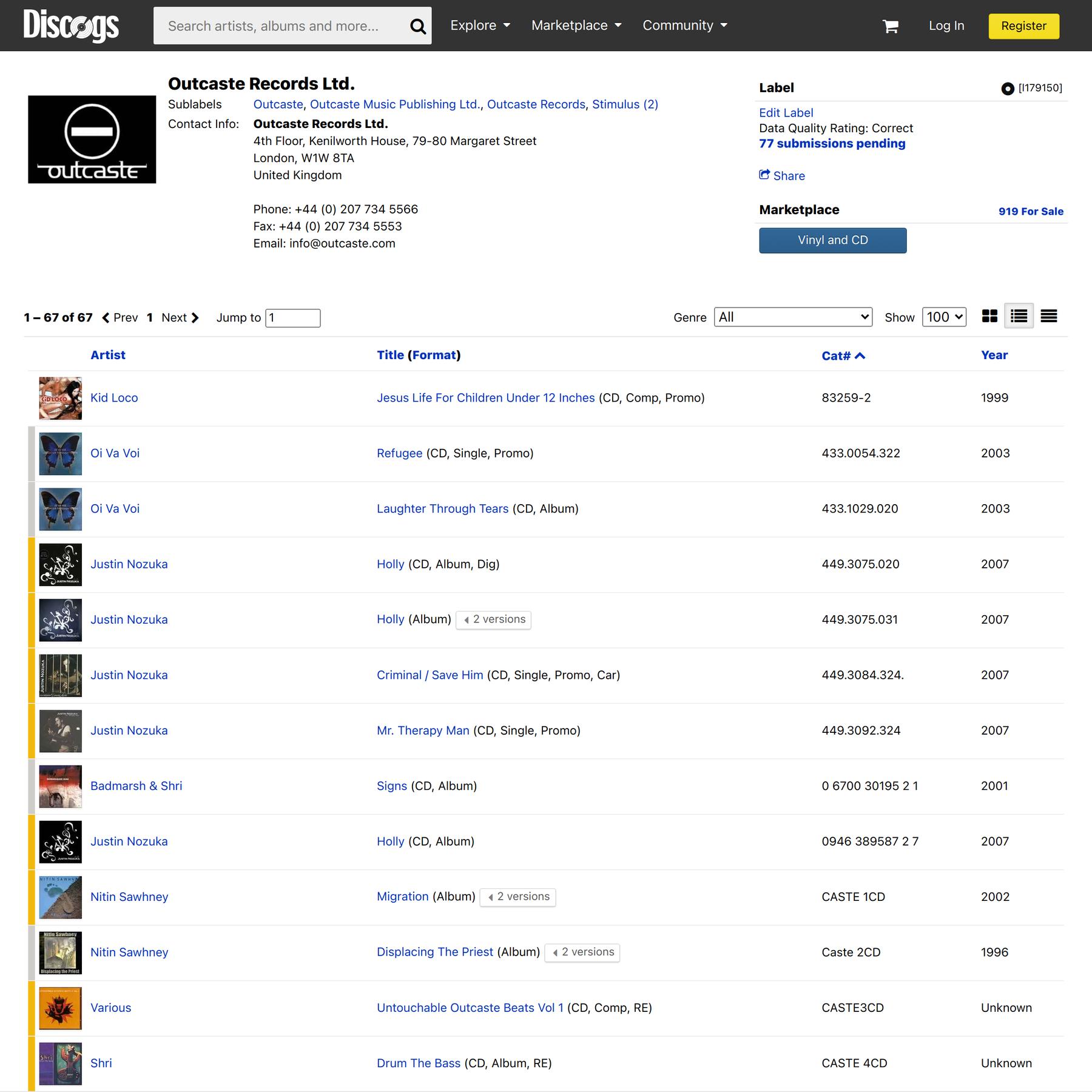The height and width of the screenshot is (1092, 1092).
Task: Click the Jump to page field
Action: coord(292,318)
